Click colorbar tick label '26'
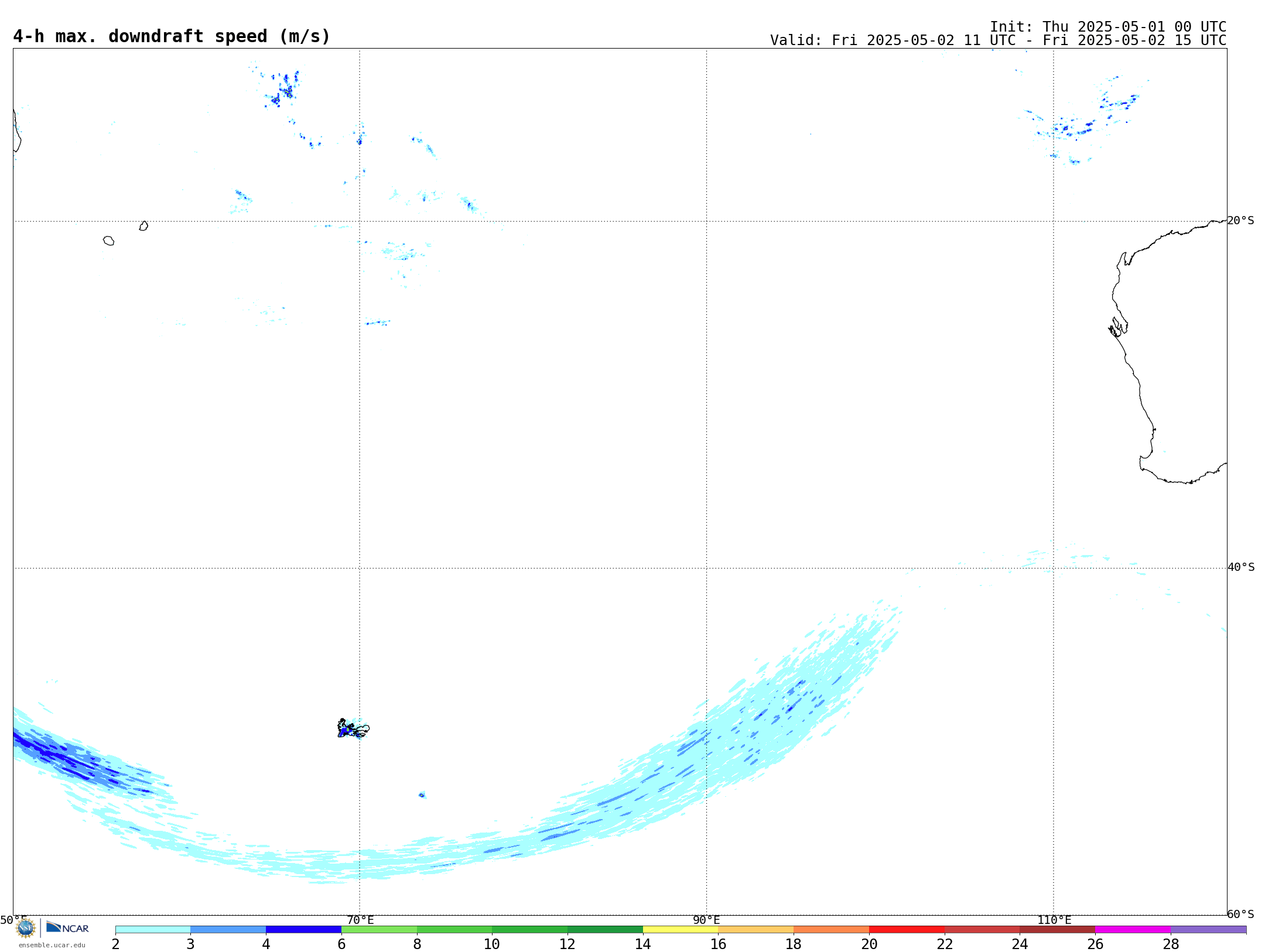 pos(1095,944)
